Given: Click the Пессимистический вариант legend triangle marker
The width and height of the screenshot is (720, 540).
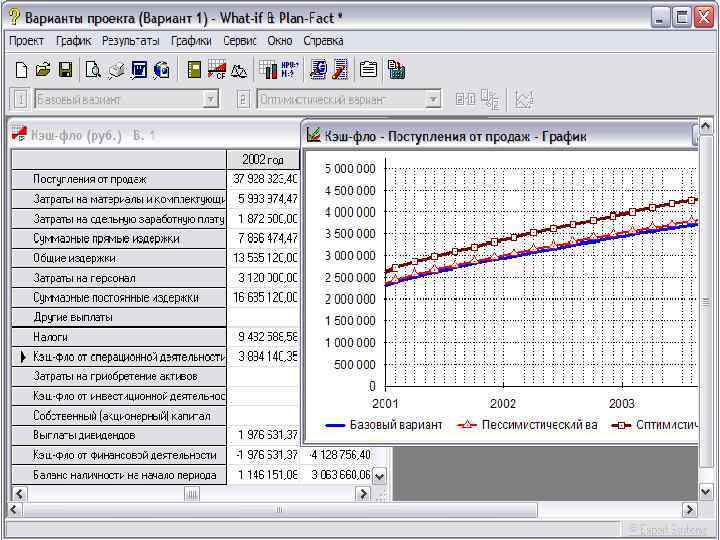Looking at the screenshot, I should [467, 425].
